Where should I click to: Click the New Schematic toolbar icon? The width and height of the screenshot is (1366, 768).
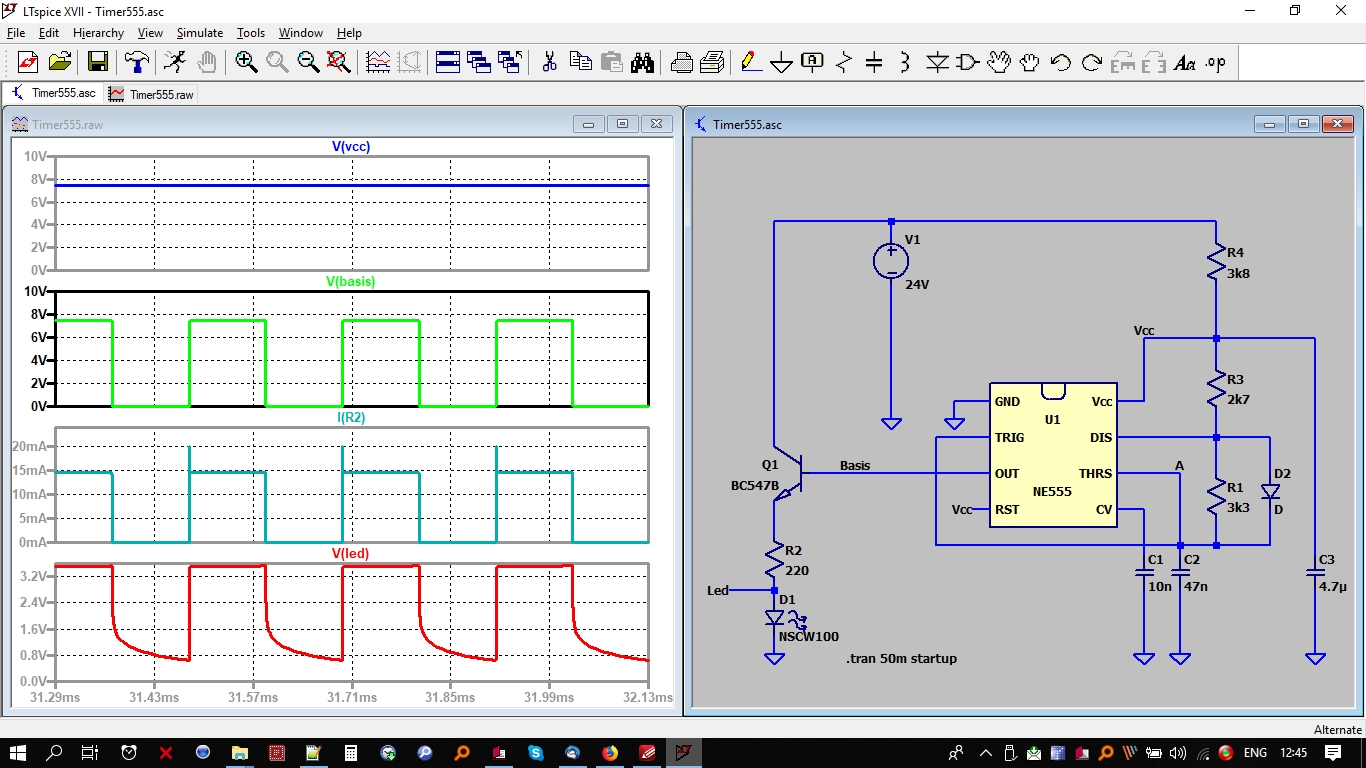coord(28,62)
